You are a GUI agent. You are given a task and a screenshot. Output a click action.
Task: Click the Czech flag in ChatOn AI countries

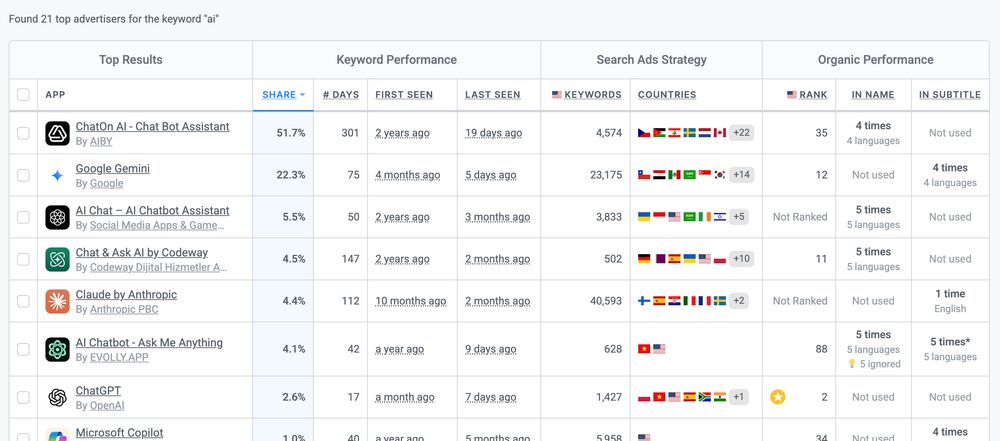[x=644, y=133]
